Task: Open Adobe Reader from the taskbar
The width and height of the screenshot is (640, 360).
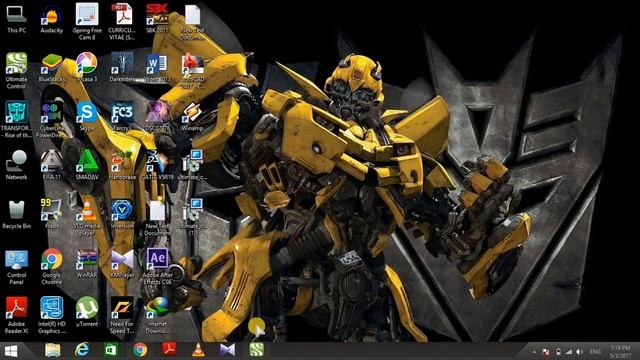Action: 169,350
